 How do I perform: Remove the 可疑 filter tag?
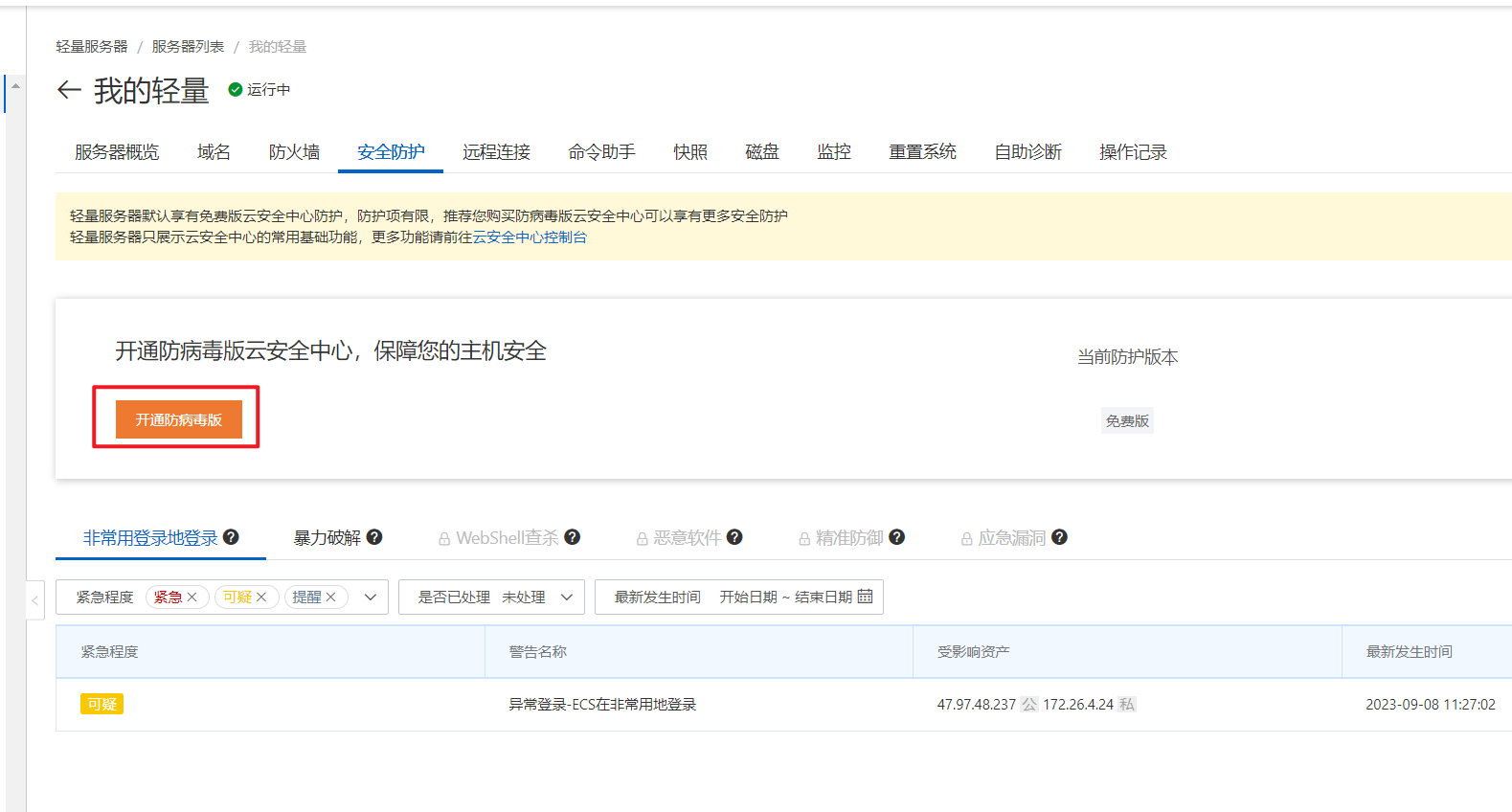click(261, 597)
